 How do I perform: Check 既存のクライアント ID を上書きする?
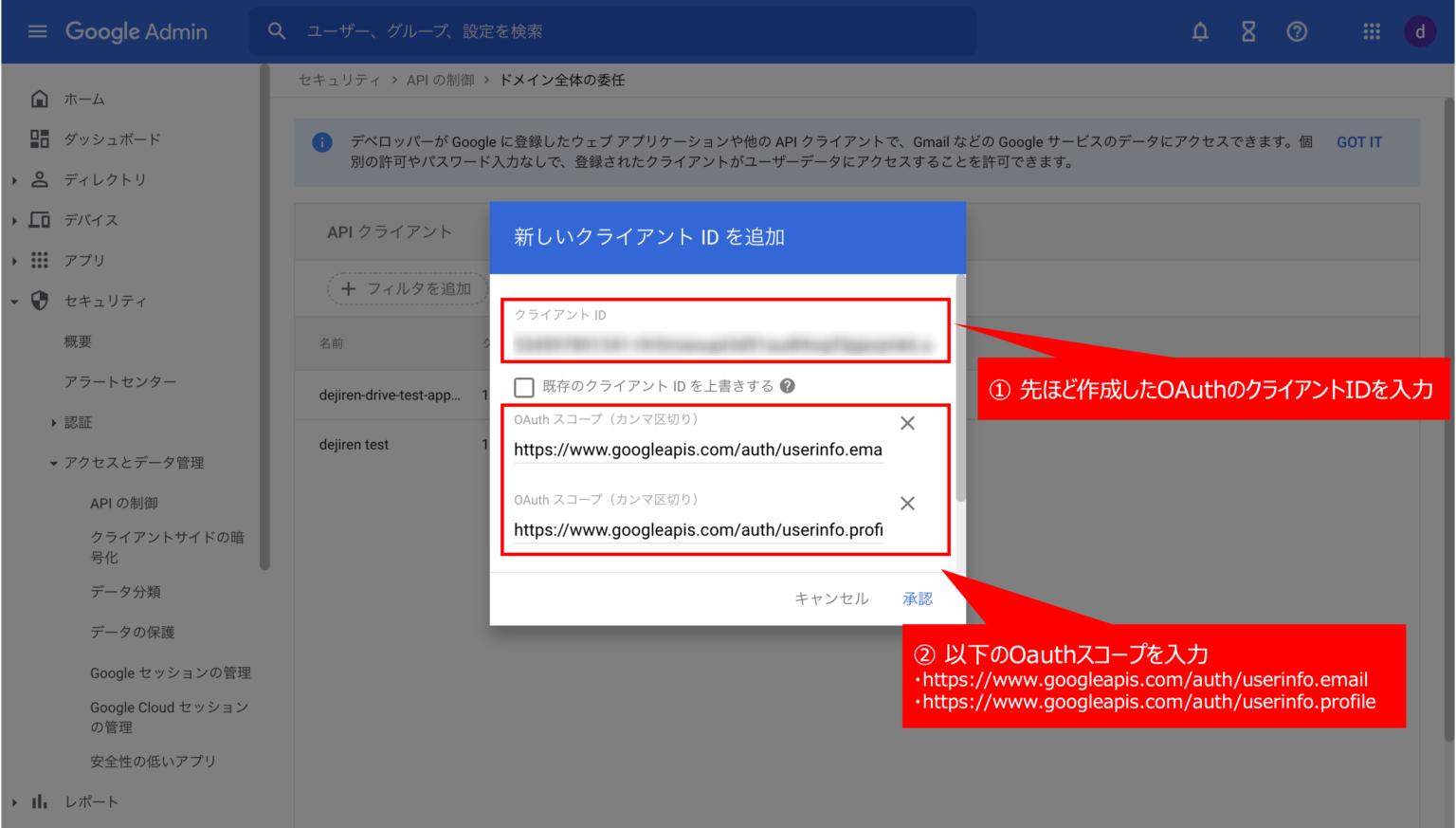coord(524,387)
